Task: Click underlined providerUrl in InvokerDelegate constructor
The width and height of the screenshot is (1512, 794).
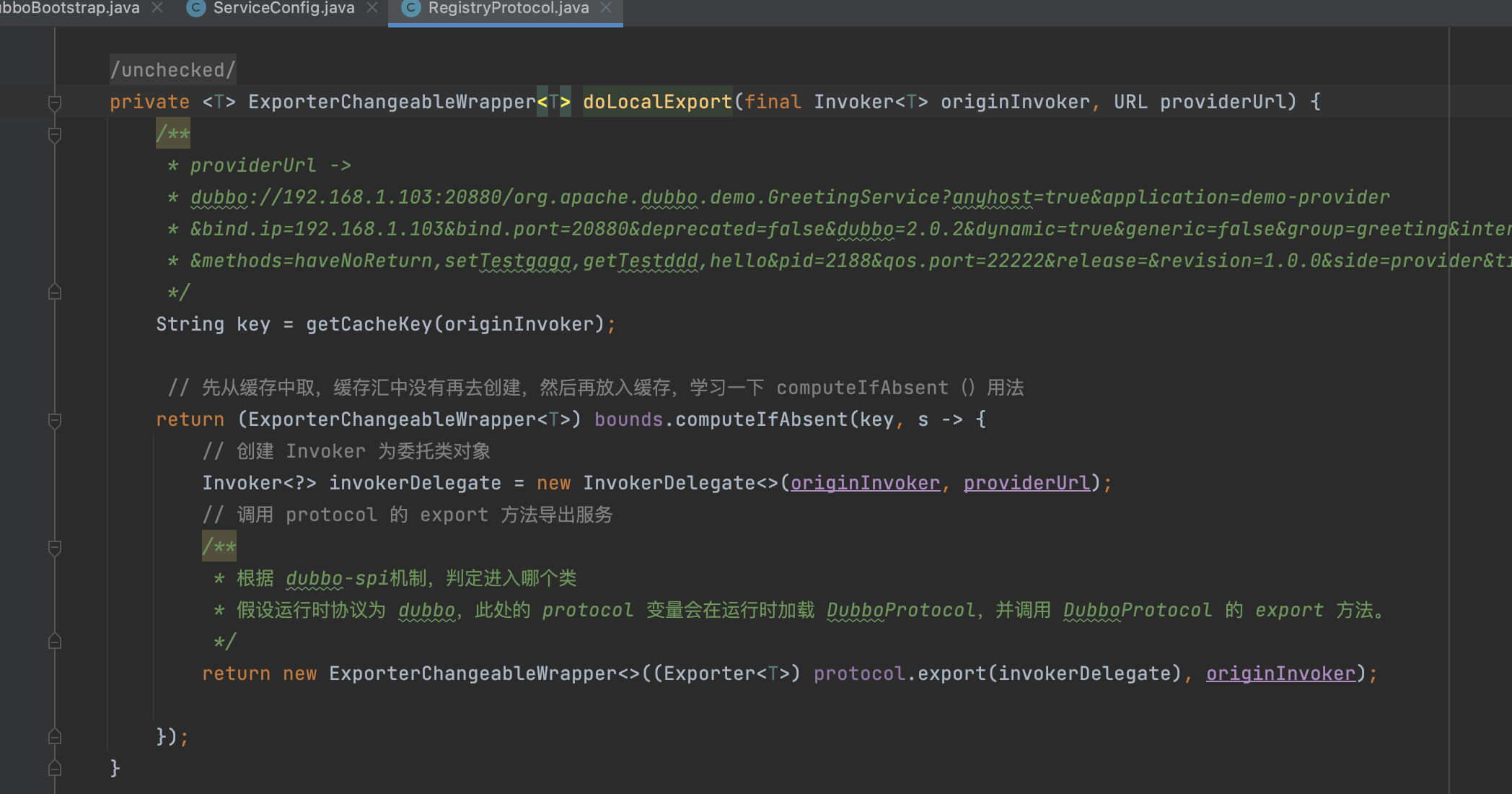Action: 1027,483
